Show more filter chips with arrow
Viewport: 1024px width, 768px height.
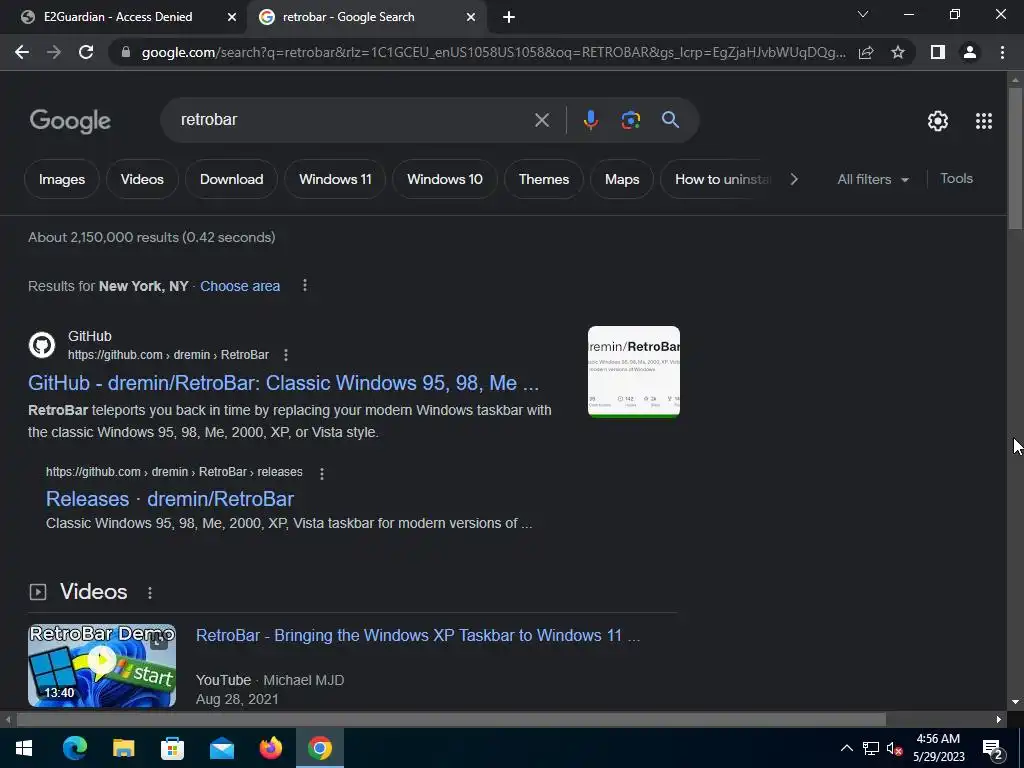click(794, 179)
